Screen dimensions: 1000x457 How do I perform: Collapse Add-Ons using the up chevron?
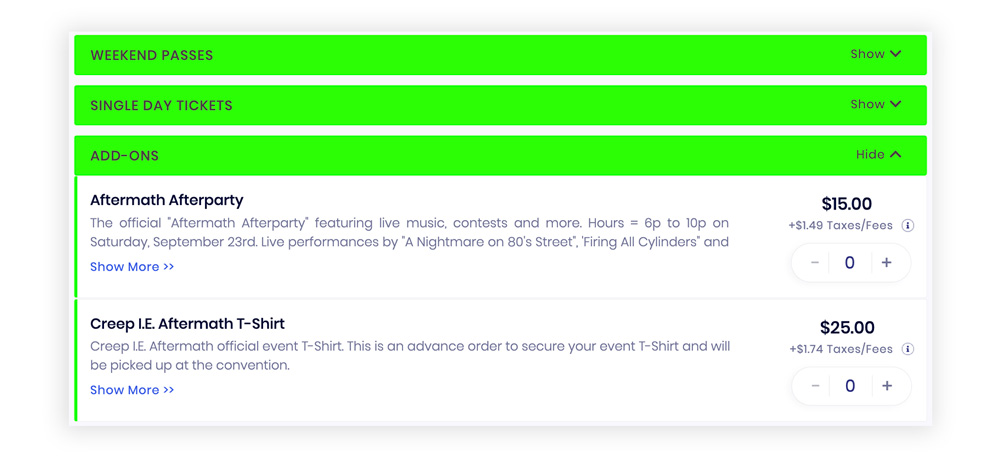click(895, 154)
